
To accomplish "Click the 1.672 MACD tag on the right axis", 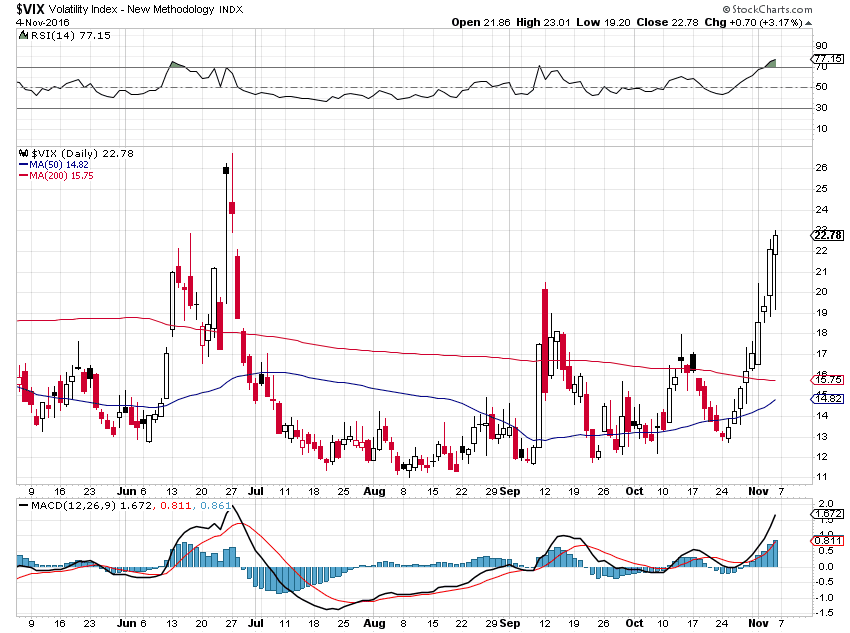I will pyautogui.click(x=828, y=513).
